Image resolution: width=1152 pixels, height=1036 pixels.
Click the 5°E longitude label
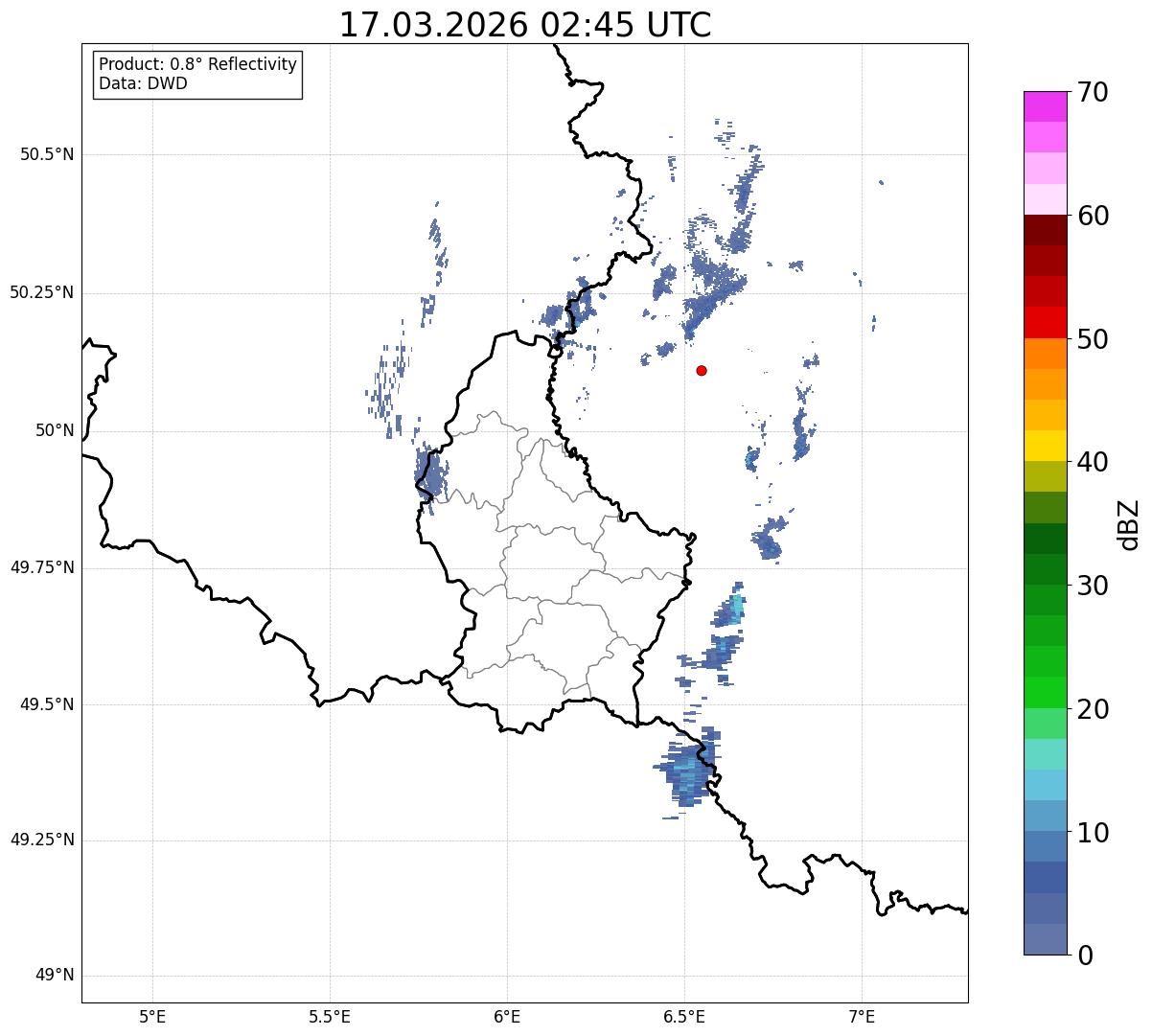(152, 1016)
